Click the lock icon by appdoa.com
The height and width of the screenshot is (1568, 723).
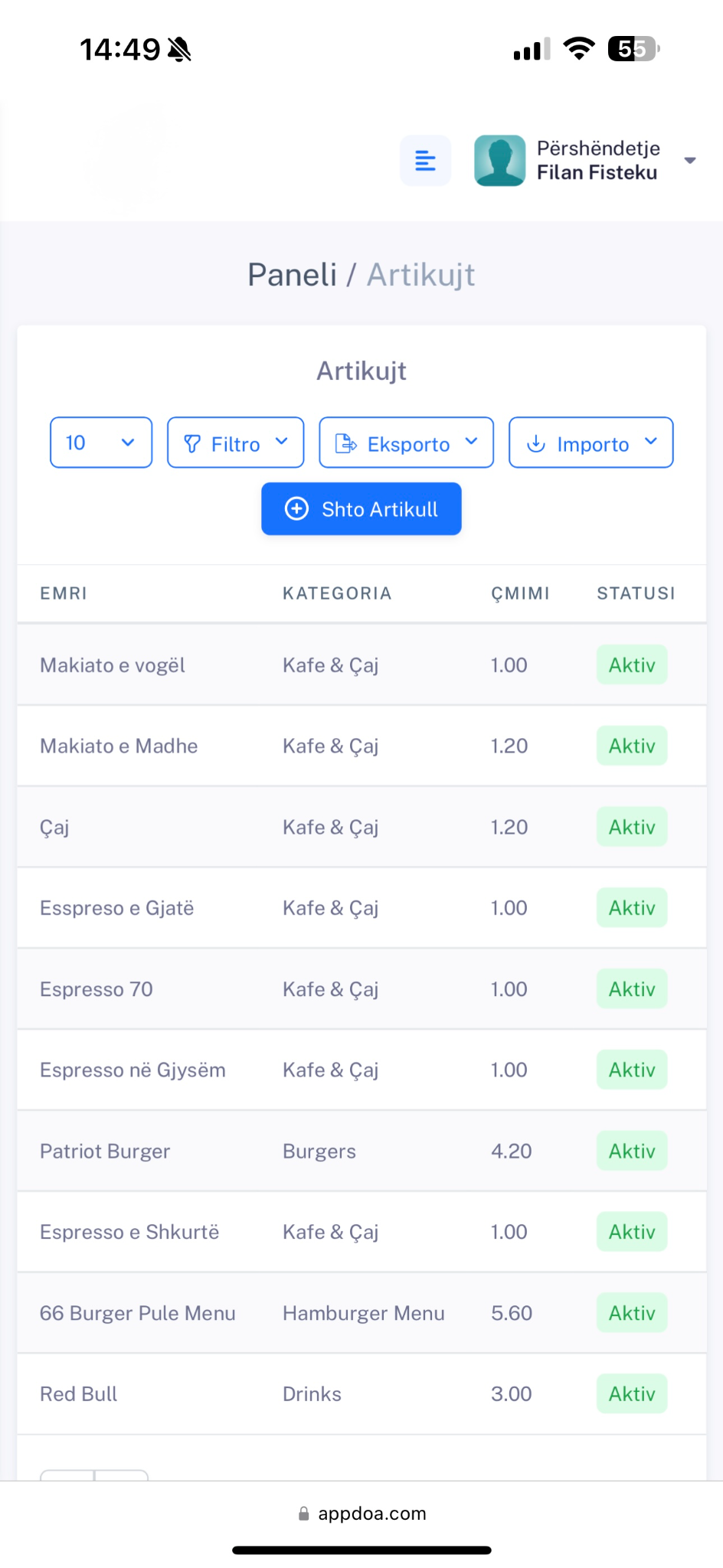(304, 1514)
